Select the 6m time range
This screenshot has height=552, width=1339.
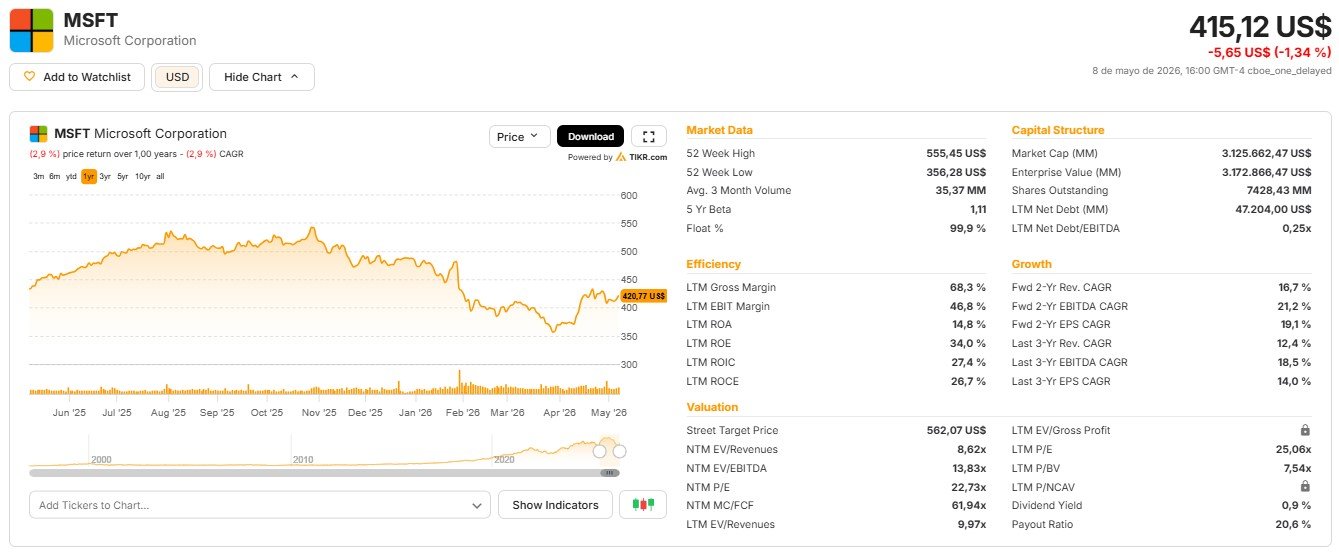[55, 176]
